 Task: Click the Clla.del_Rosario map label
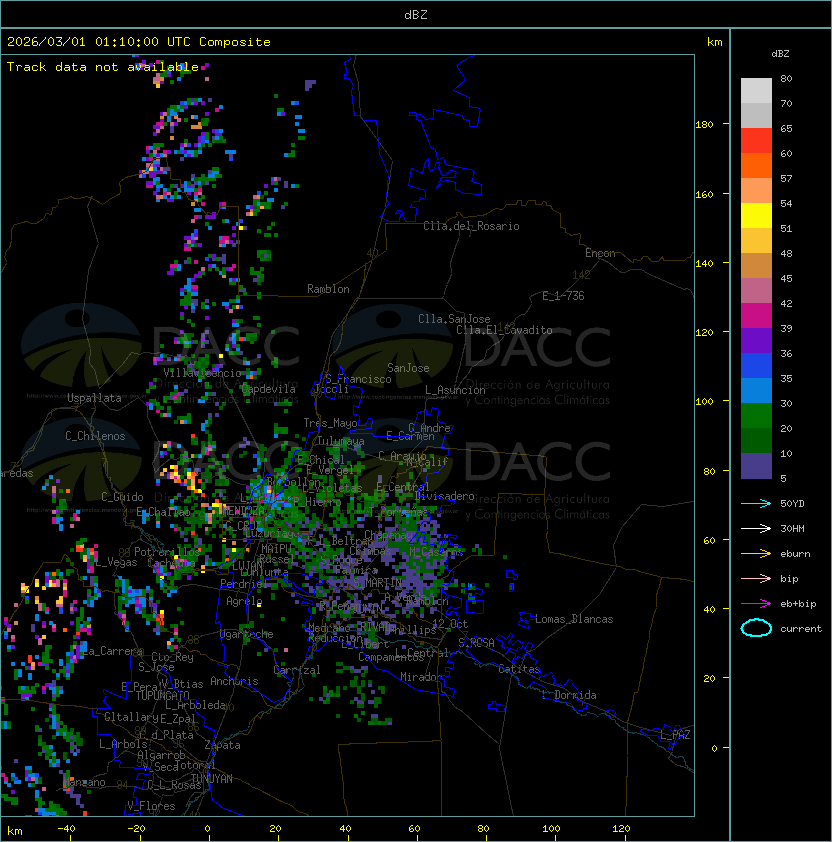click(x=471, y=226)
